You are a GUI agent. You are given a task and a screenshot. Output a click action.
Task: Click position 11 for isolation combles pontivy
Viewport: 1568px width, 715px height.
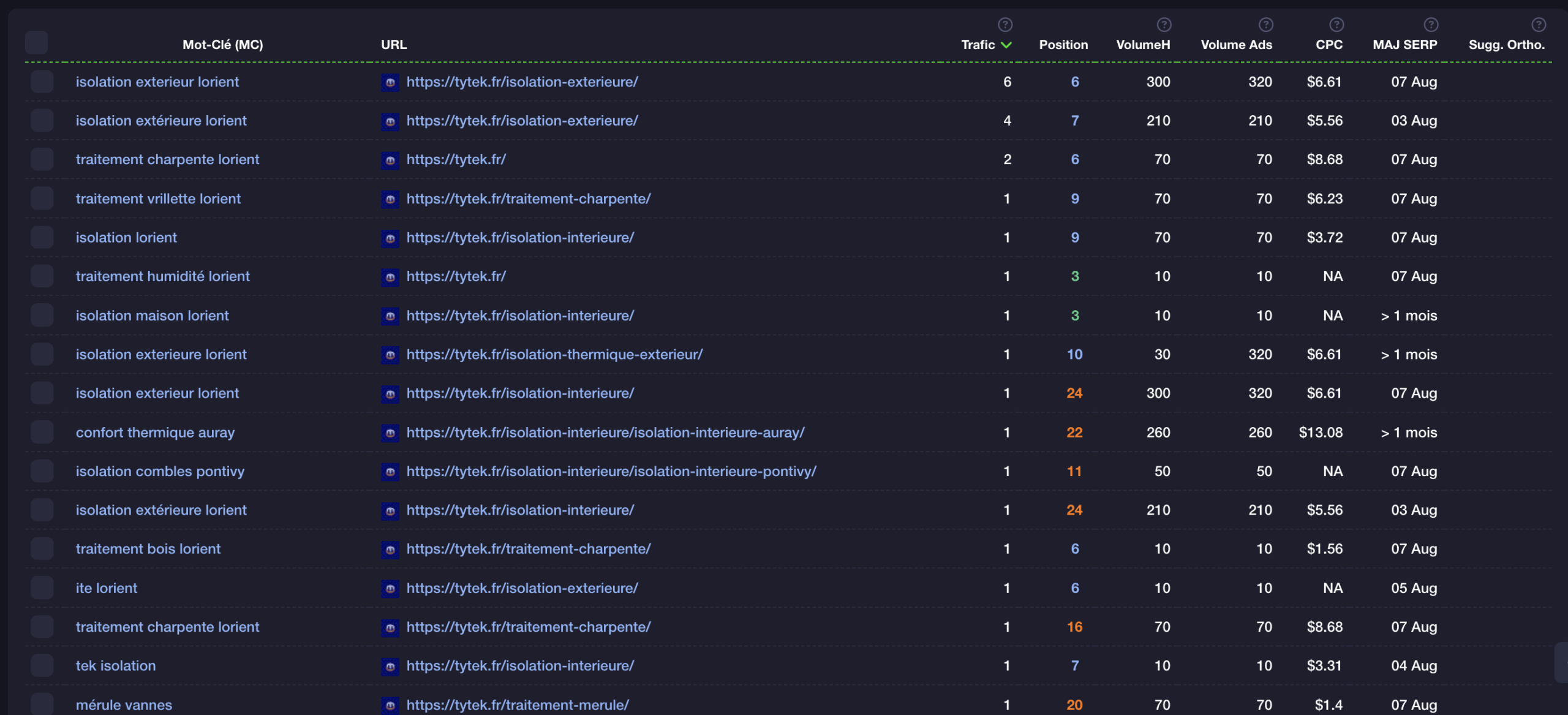tap(1074, 471)
